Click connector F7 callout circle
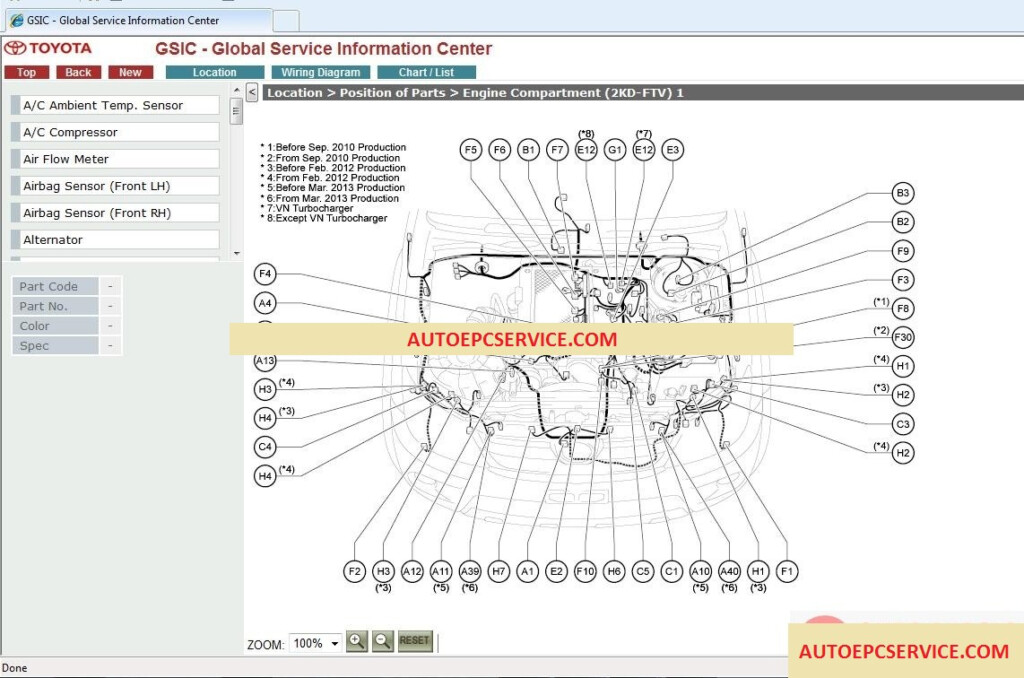 [557, 150]
